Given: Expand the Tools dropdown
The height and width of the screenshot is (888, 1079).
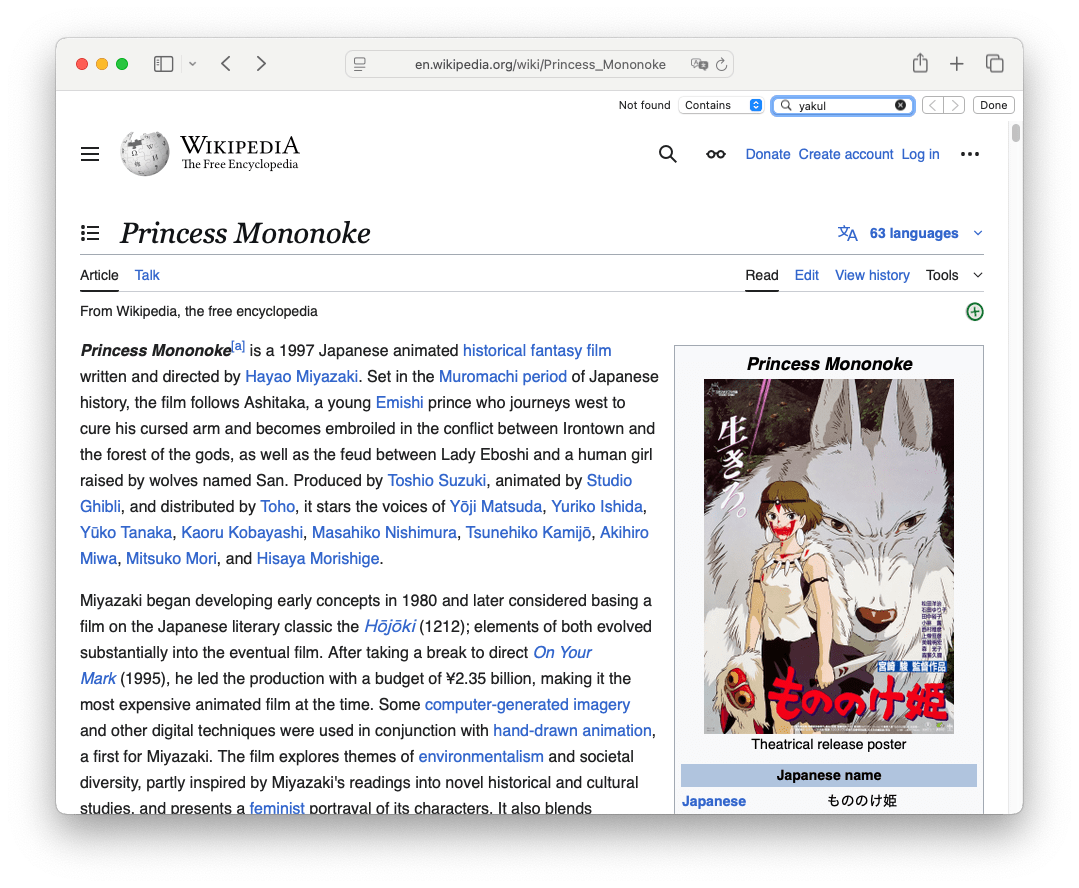Looking at the screenshot, I should (954, 275).
